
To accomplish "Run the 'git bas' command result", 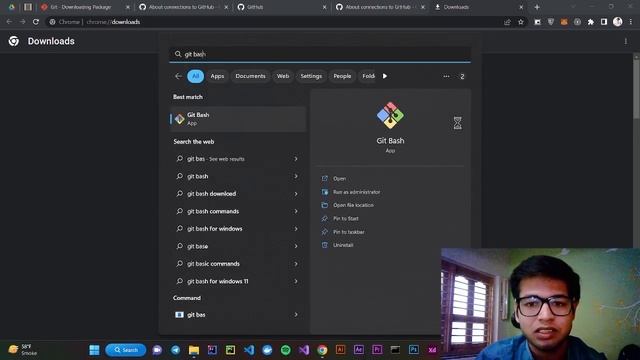I will tap(238, 315).
